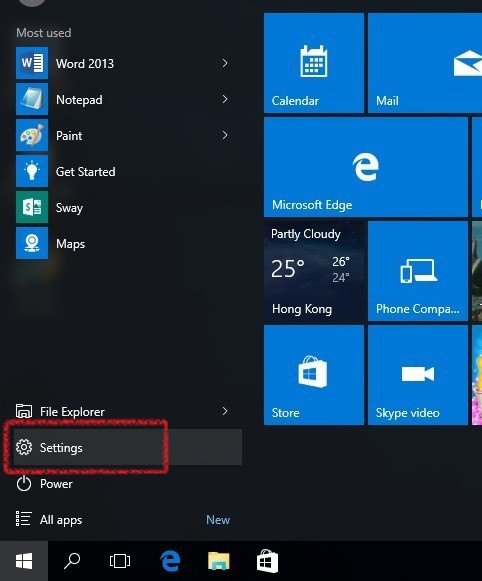Open the photo tile beside Phone Companion
Image resolution: width=482 pixels, height=581 pixels.
coord(477,271)
